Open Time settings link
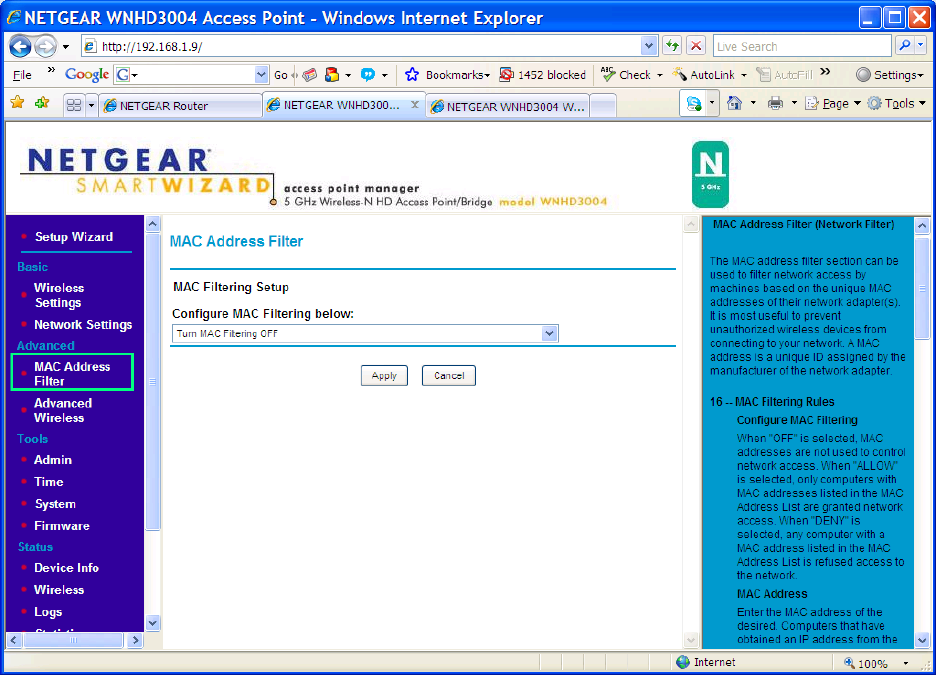The width and height of the screenshot is (936, 675). pos(48,482)
